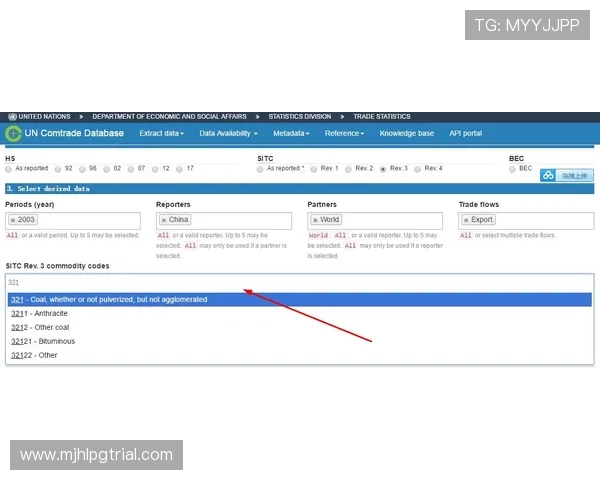Choose the BEC classification radio button
The image size is (600, 480).
(513, 169)
